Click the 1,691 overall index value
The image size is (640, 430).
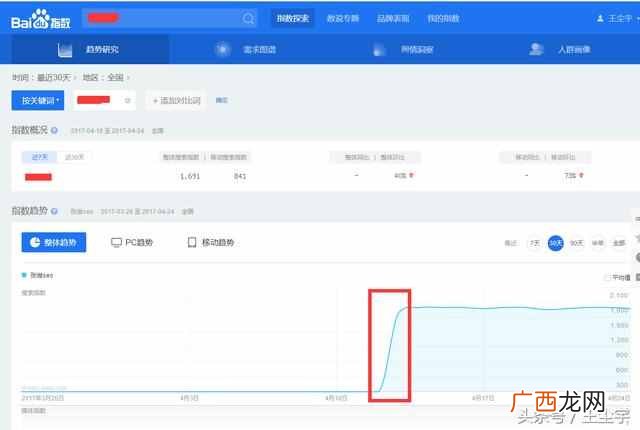pyautogui.click(x=190, y=176)
